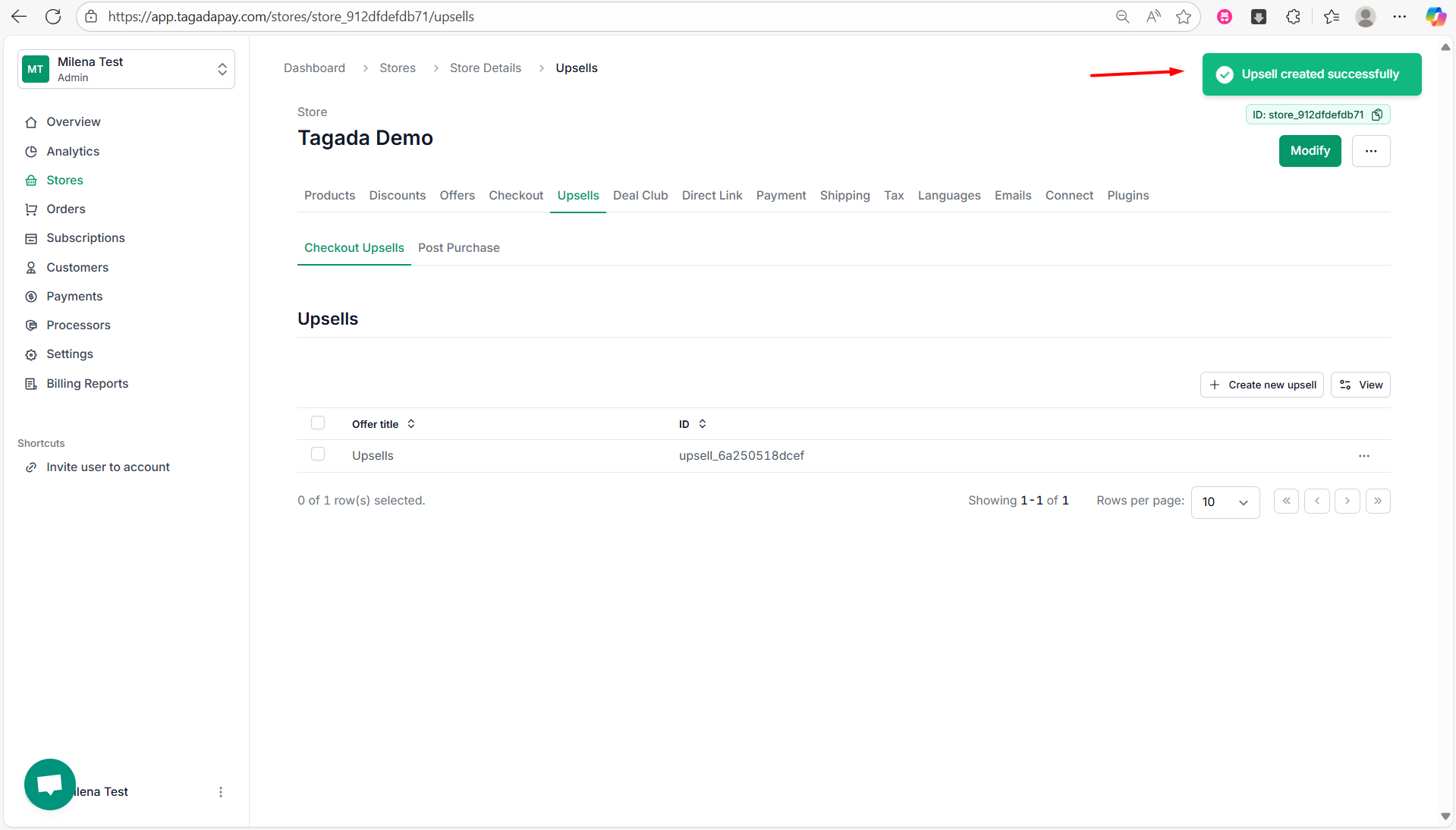Open store more options ellipsis next to Modify
Image resolution: width=1456 pixels, height=830 pixels.
click(x=1371, y=151)
